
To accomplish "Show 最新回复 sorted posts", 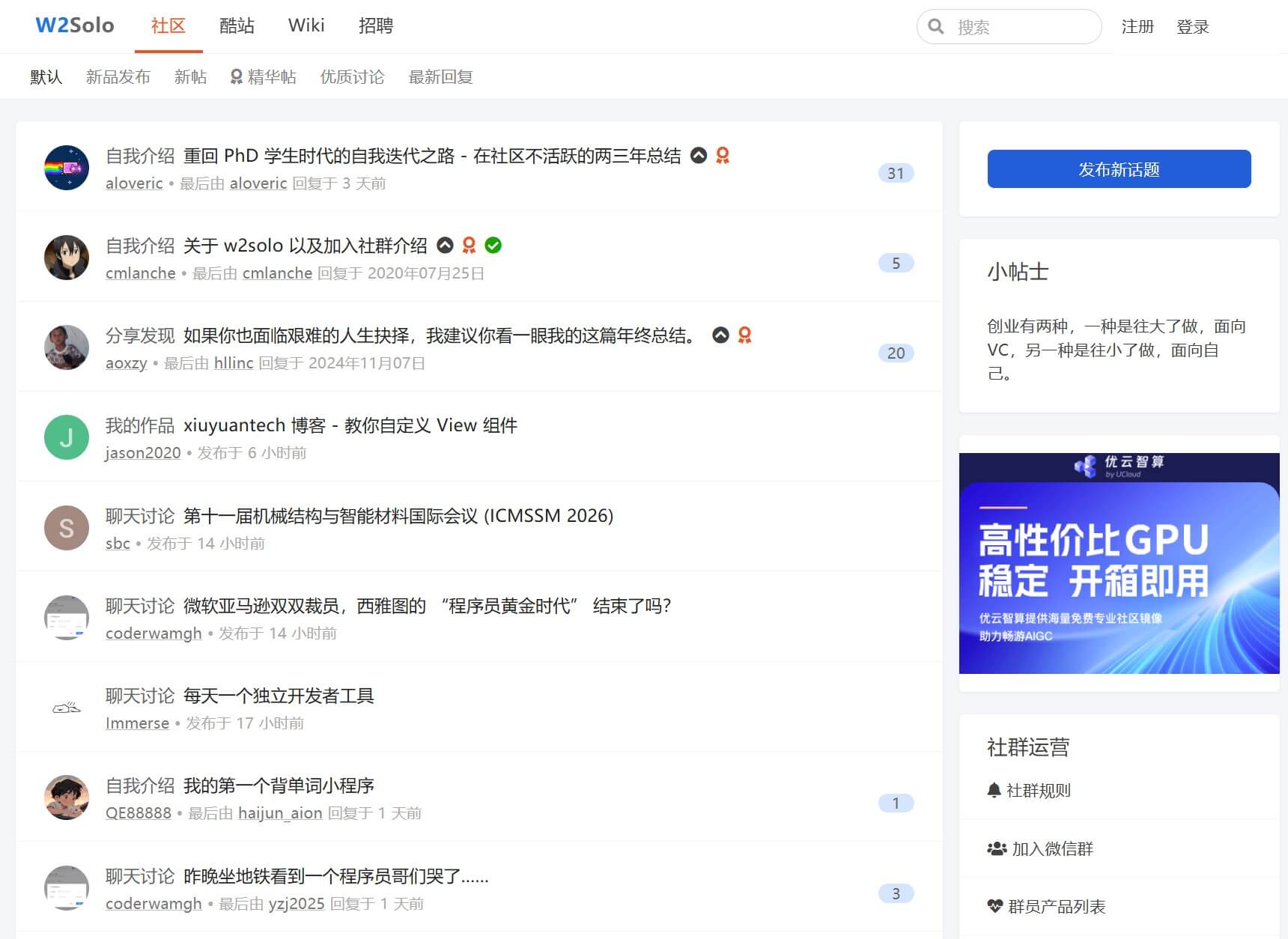I will (440, 77).
